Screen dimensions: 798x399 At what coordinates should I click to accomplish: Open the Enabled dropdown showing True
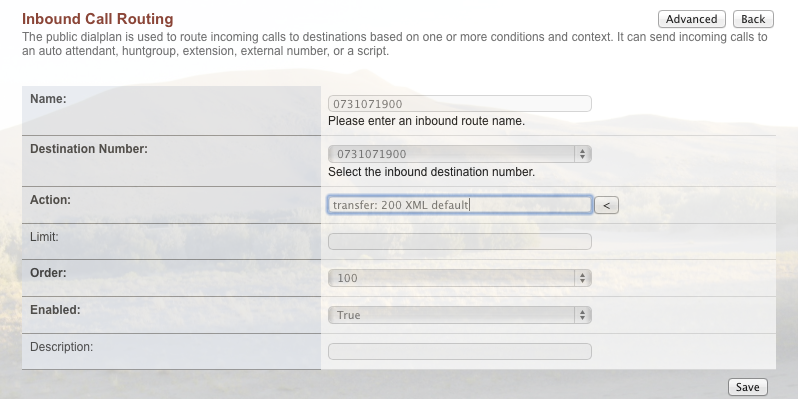[x=460, y=315]
